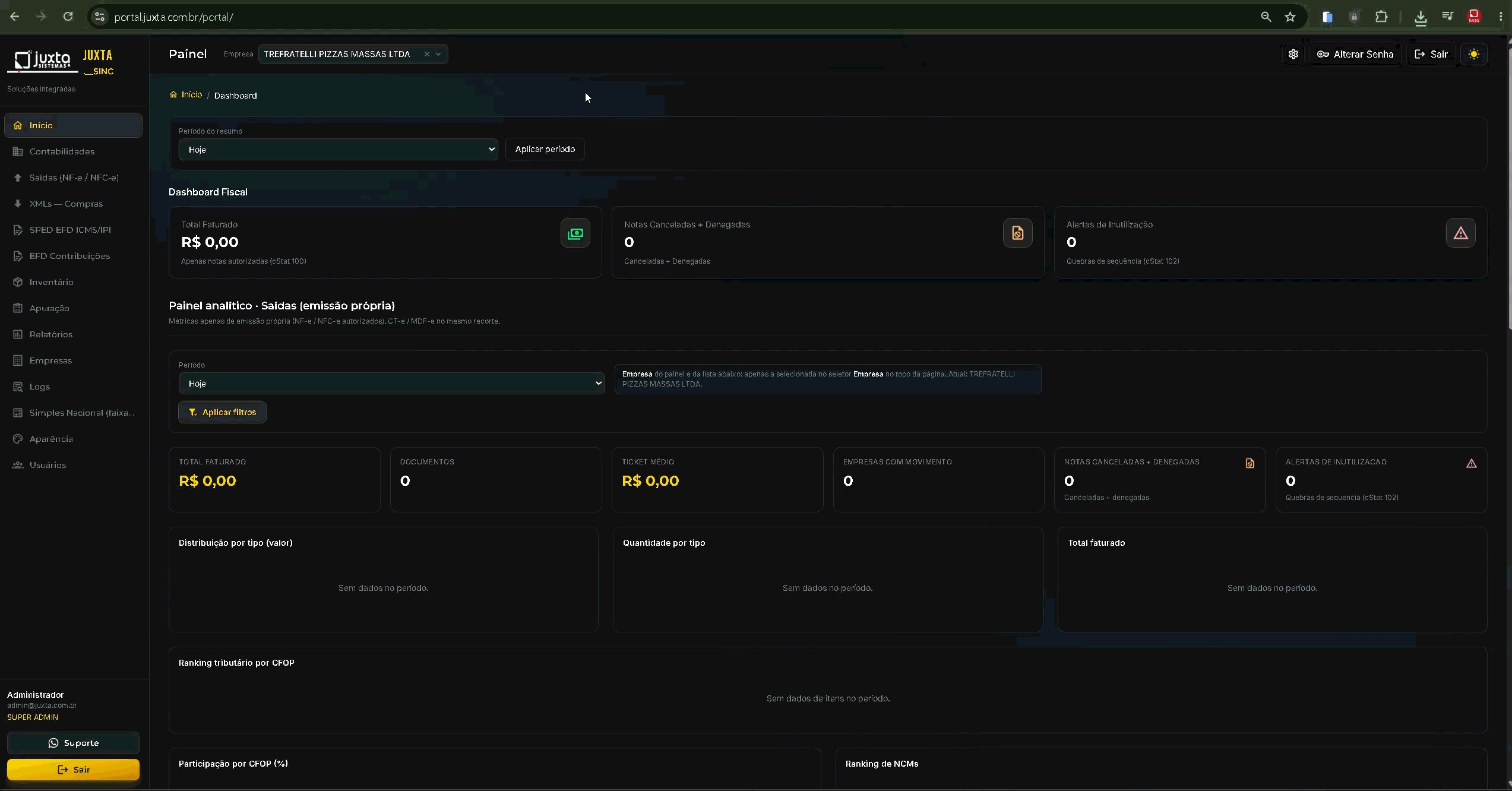
Task: Click the site info icon in address bar
Action: click(99, 17)
